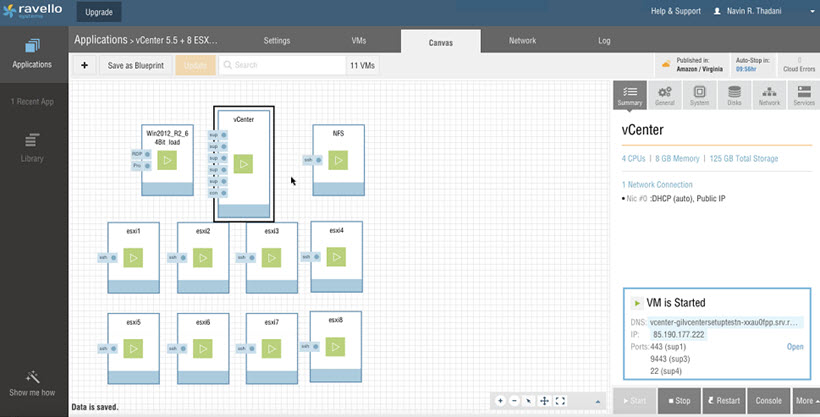Open the Library sidebar section
This screenshot has height=417, width=820.
32,148
